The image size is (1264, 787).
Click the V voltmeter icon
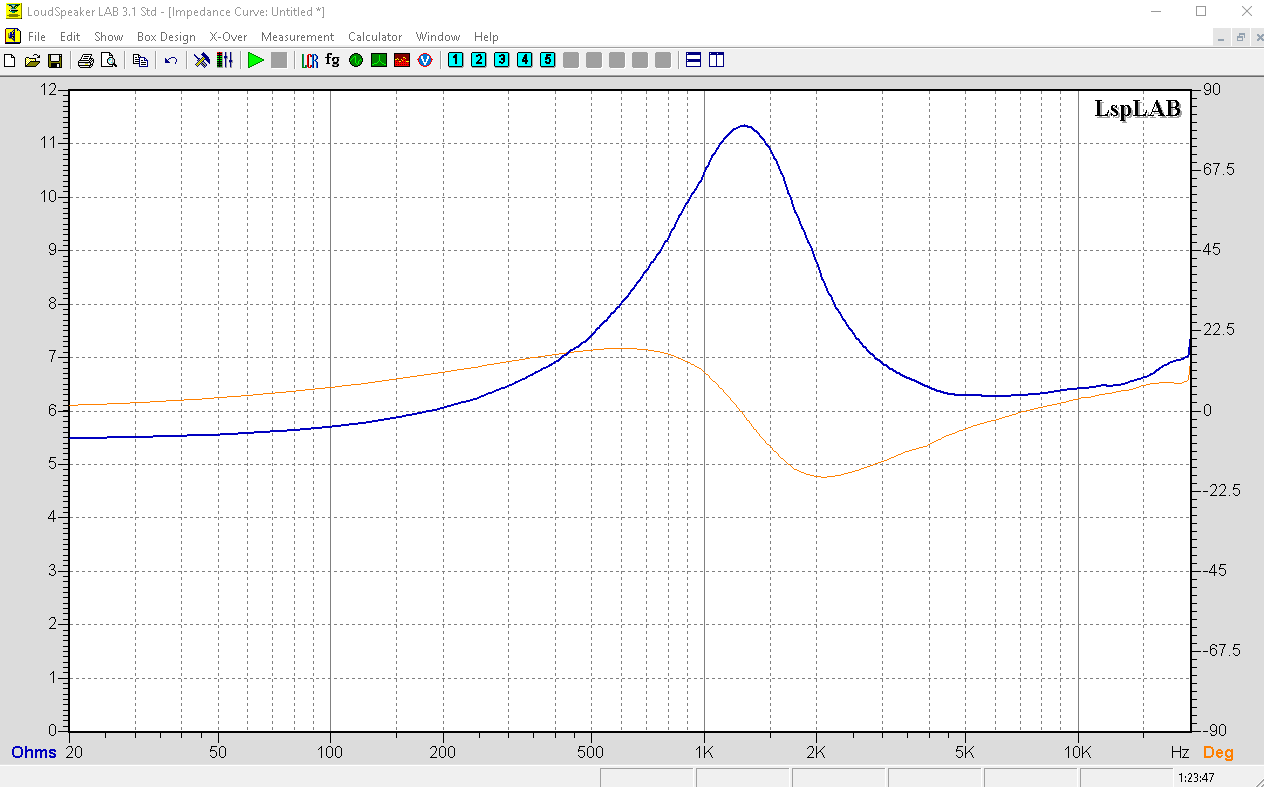(425, 60)
